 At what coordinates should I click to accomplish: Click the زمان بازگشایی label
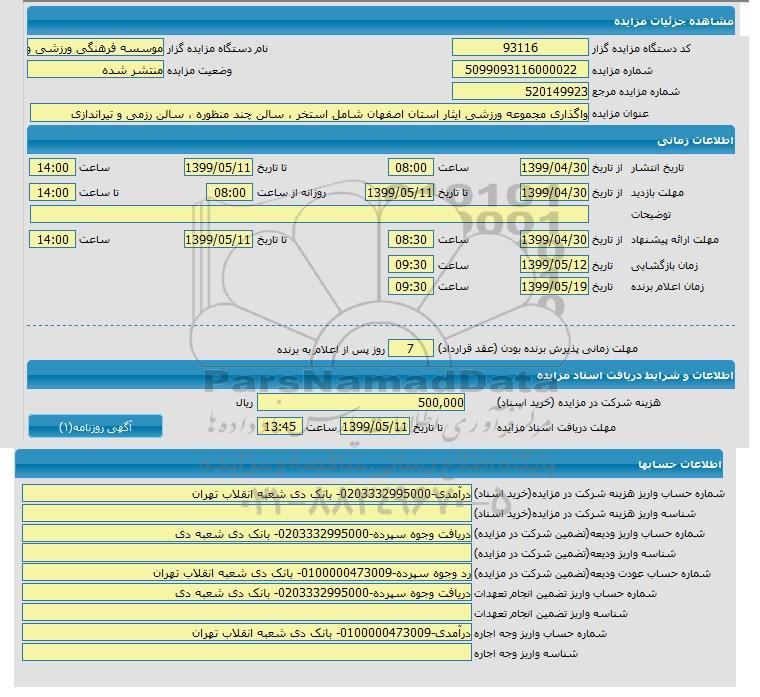(664, 266)
